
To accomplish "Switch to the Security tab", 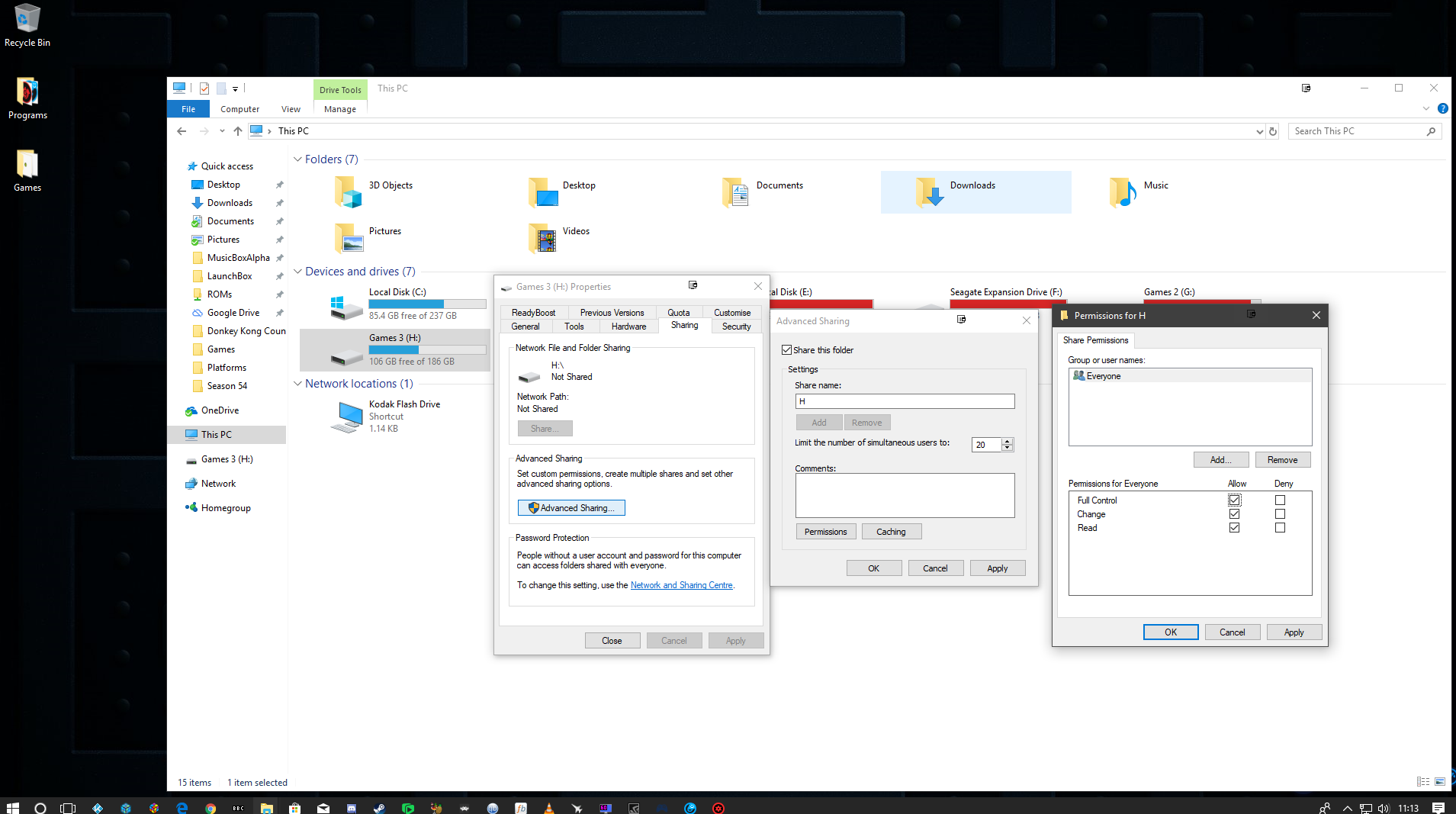I will [736, 327].
